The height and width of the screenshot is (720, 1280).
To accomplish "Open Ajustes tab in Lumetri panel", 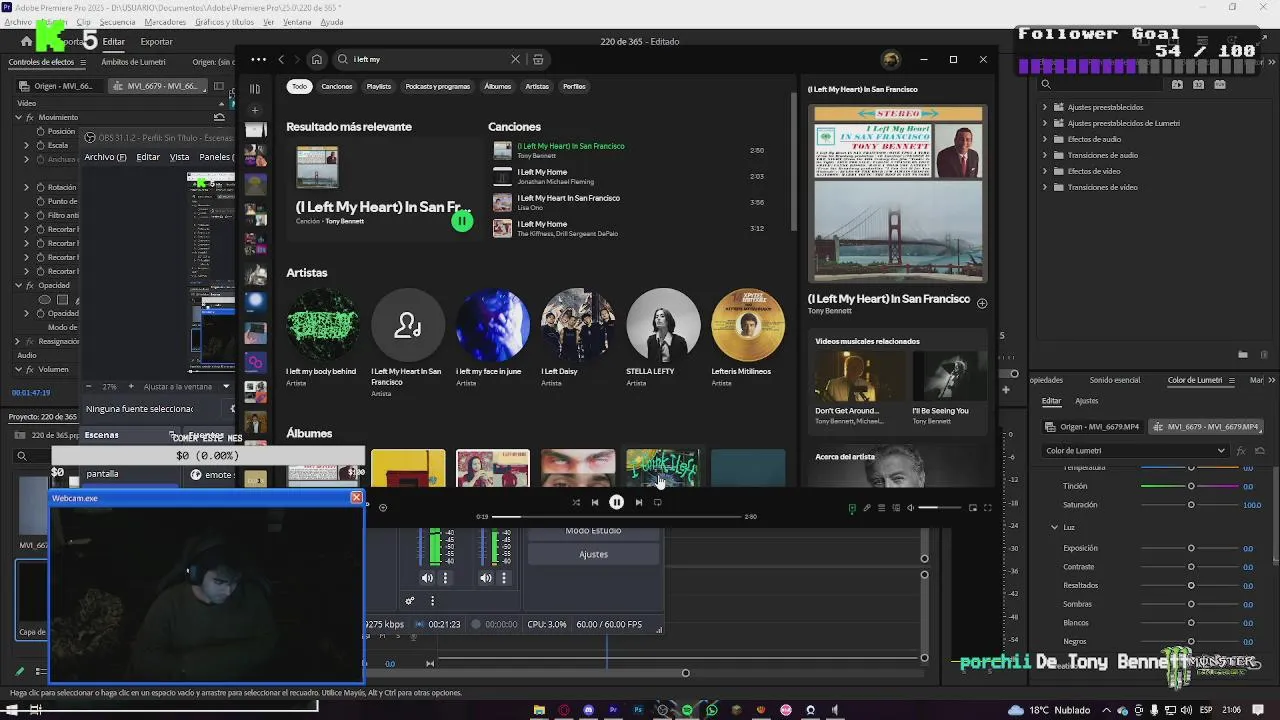I will pos(1086,401).
